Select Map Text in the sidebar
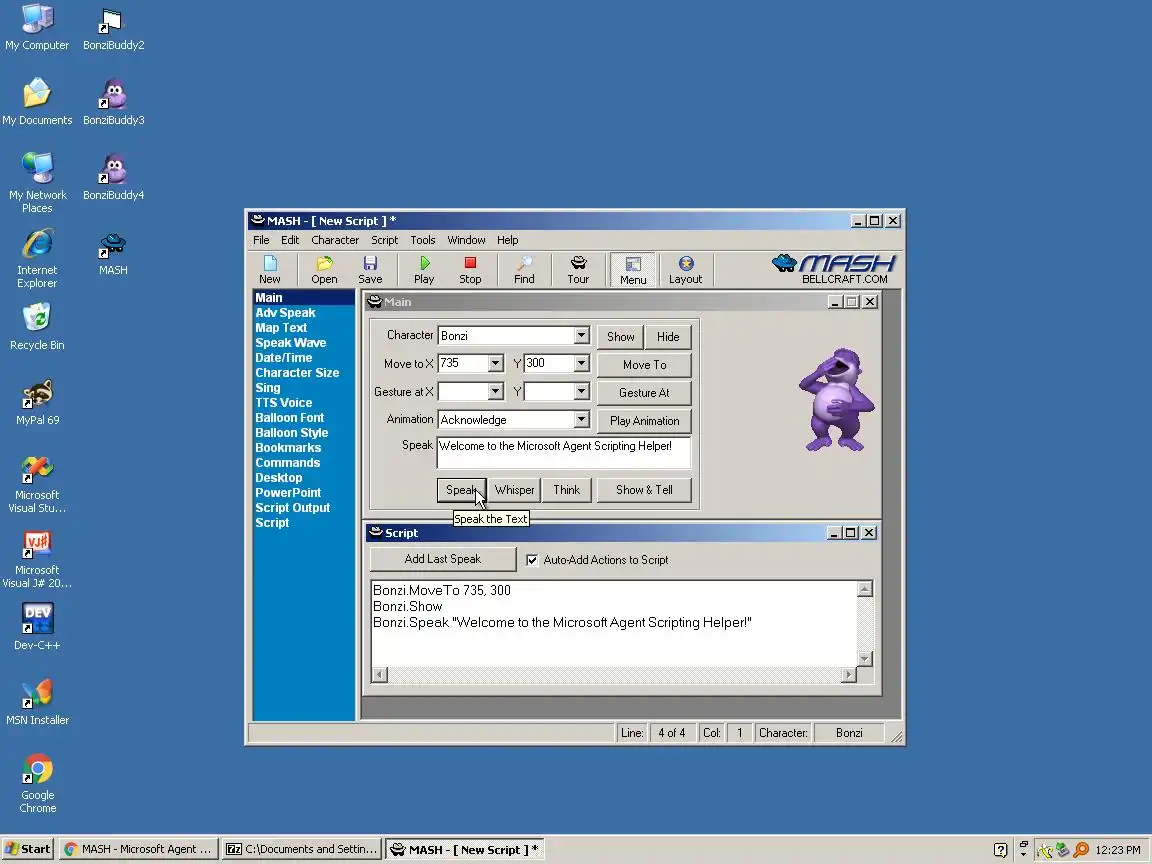 click(x=281, y=328)
